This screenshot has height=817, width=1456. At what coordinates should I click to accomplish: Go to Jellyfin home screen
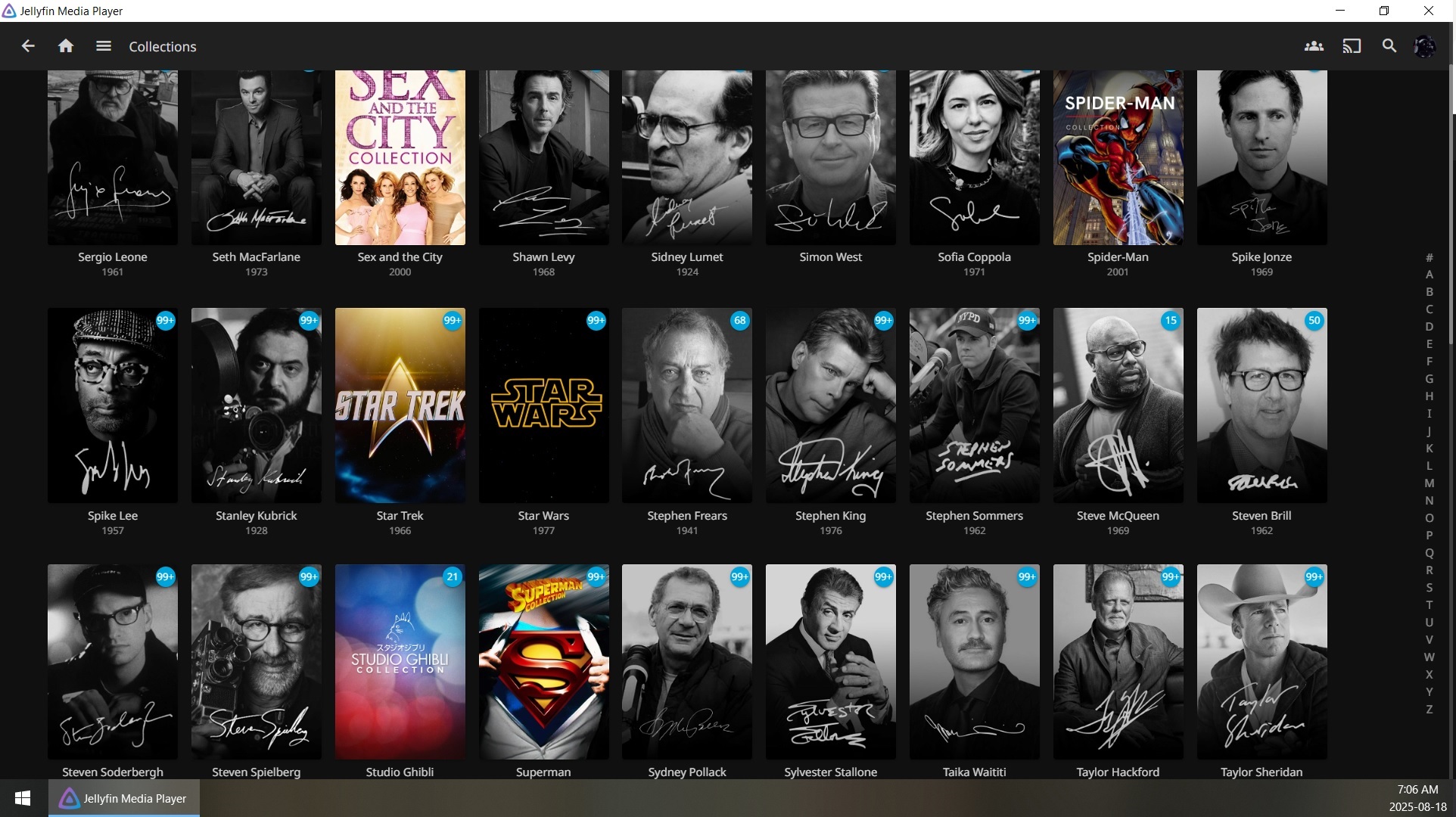pos(66,46)
